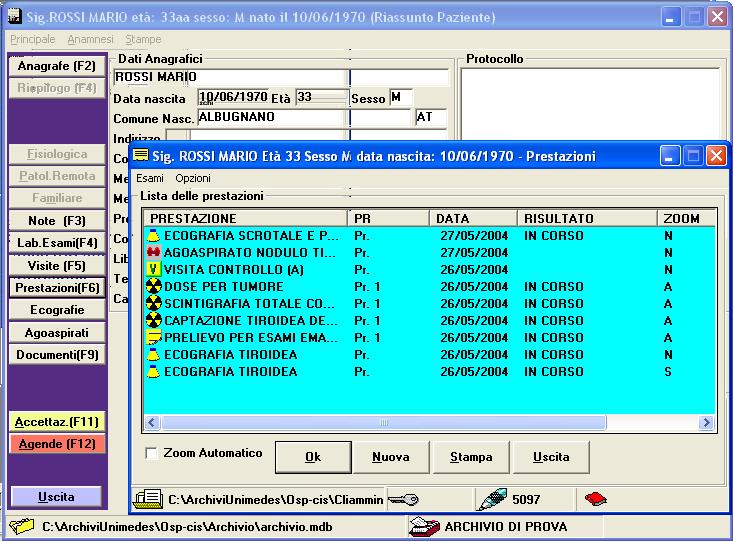Open Lab.Esami (F4) from the sidebar

coord(57,243)
